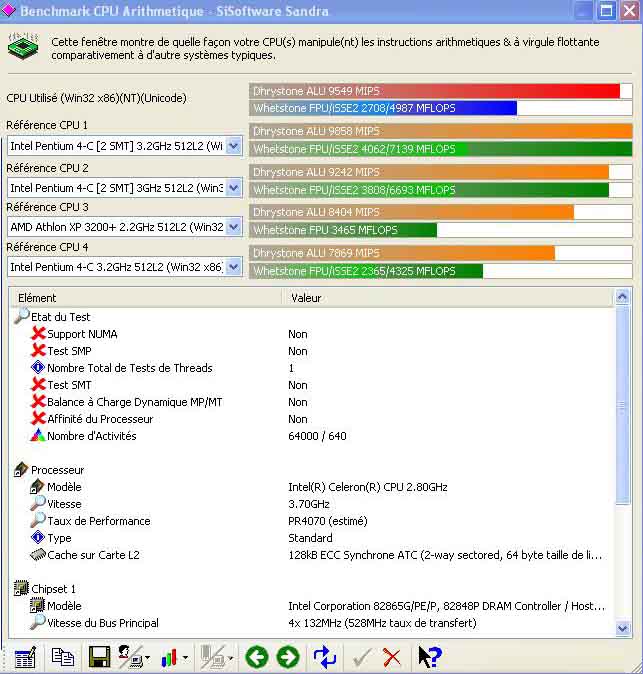This screenshot has height=674, width=643.
Task: Save results with the floppy disk icon
Action: point(99,657)
